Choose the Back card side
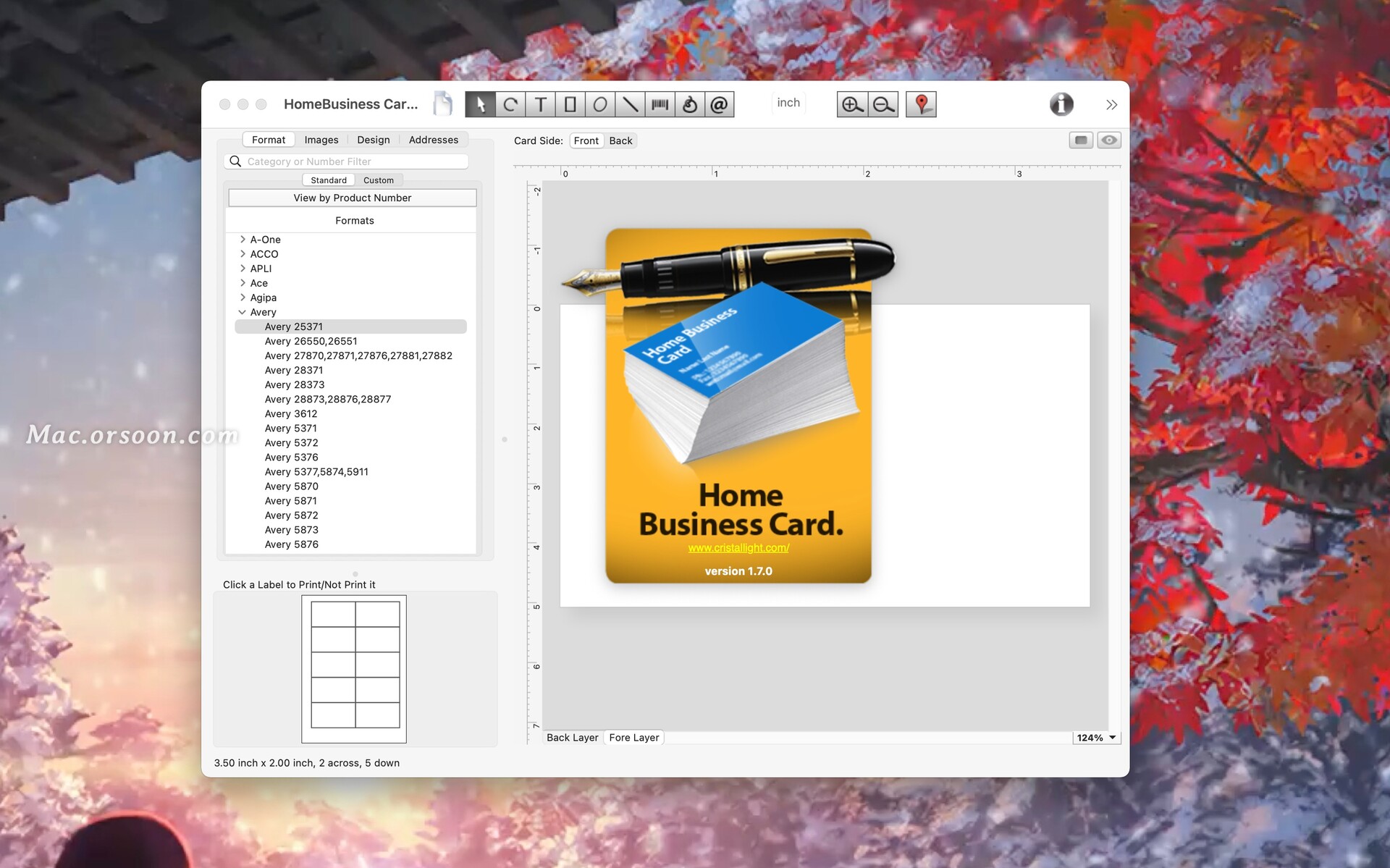 pos(620,140)
